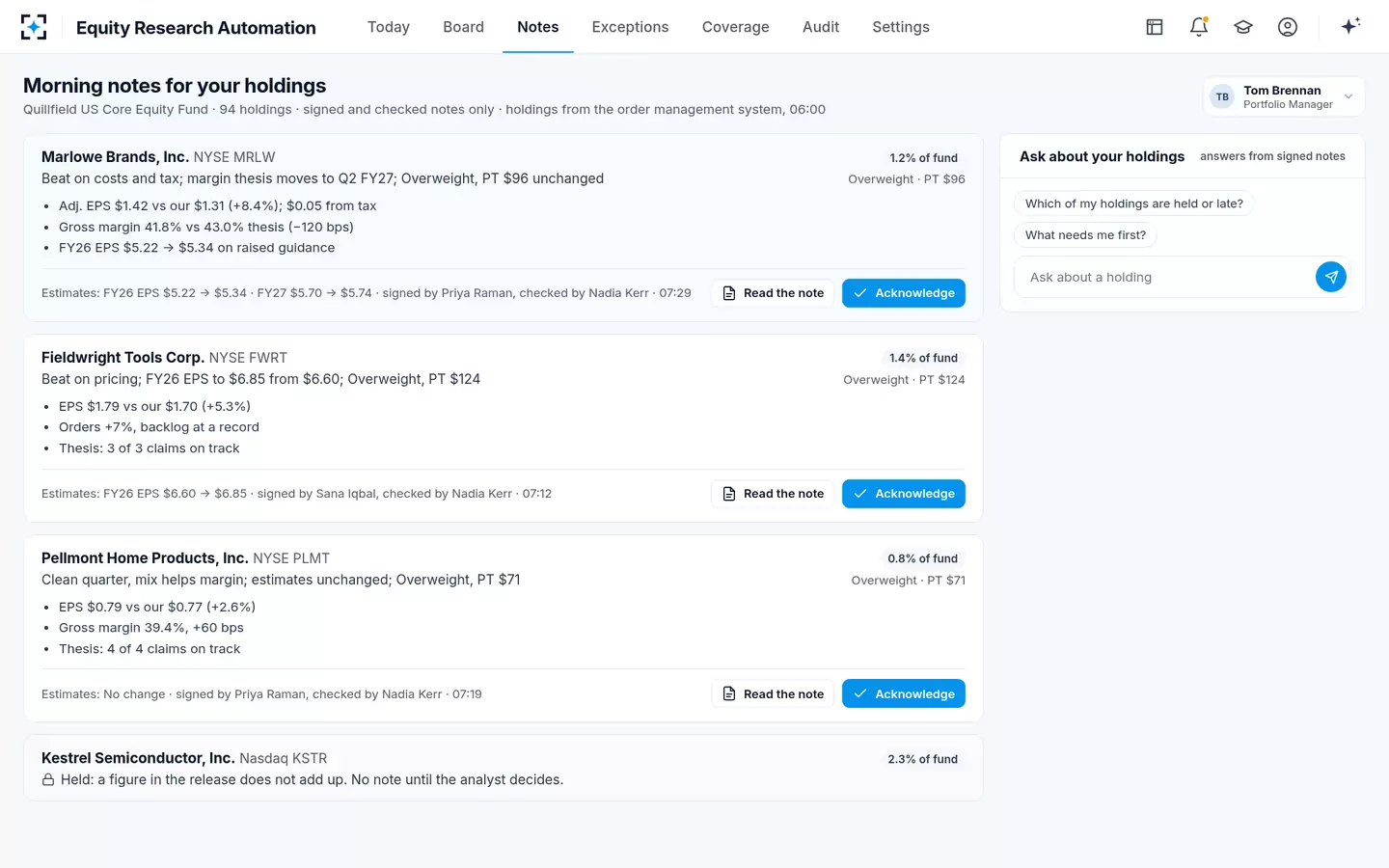Screen dimensions: 1389x868
Task: Select the Notes tab
Action: tap(538, 27)
